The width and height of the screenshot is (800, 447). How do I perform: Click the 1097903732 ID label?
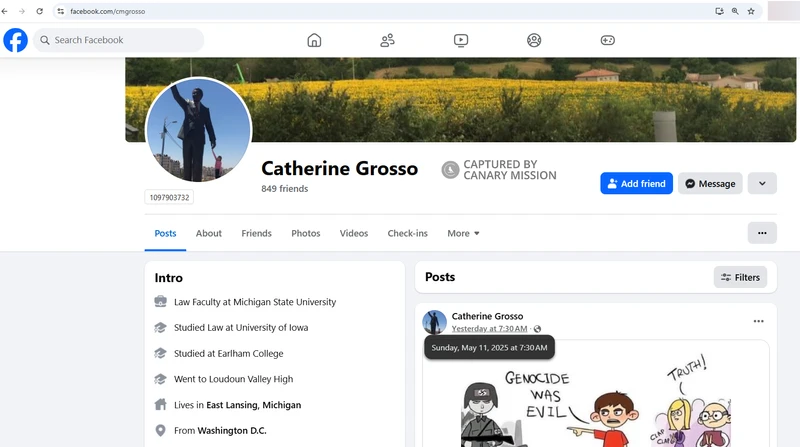(x=169, y=197)
